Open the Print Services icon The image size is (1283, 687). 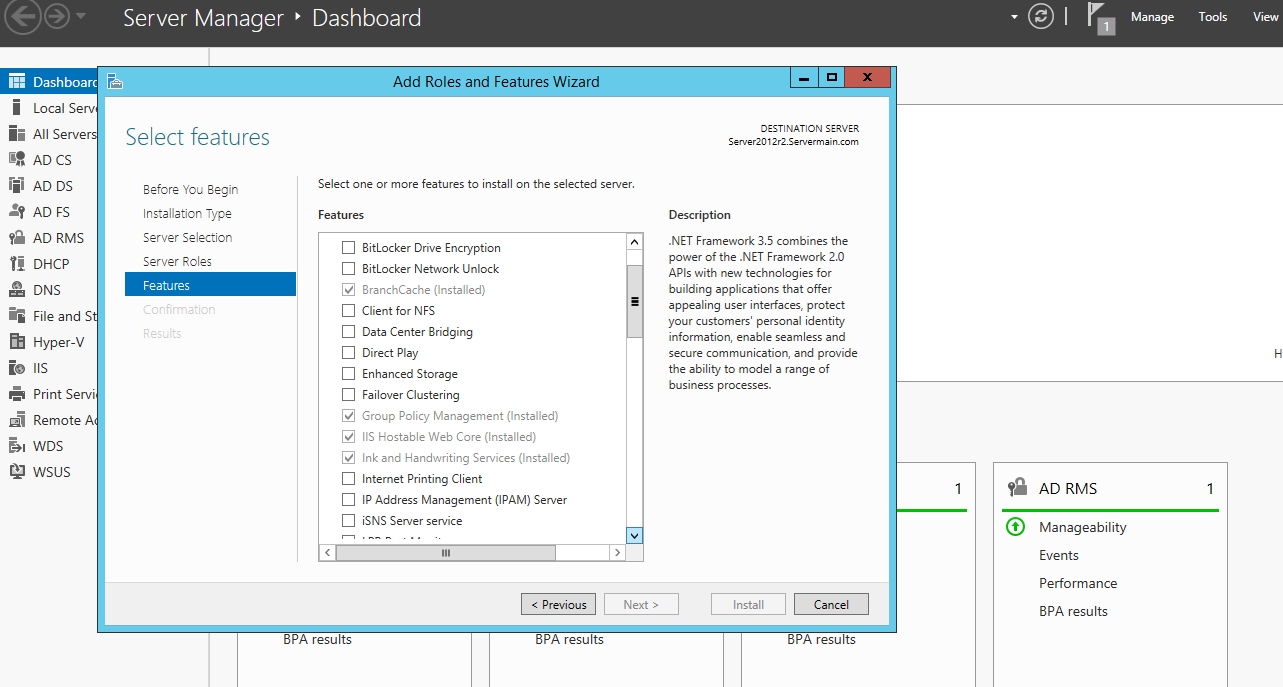17,394
